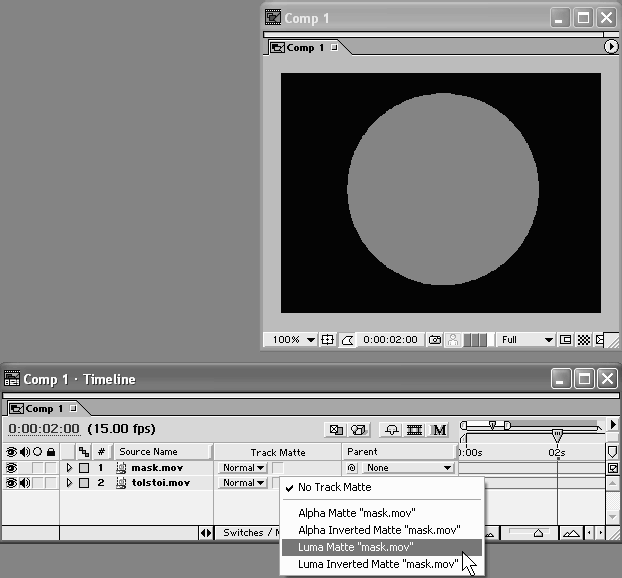
Task: Click the shy layers icon in Timeline
Action: coord(391,430)
